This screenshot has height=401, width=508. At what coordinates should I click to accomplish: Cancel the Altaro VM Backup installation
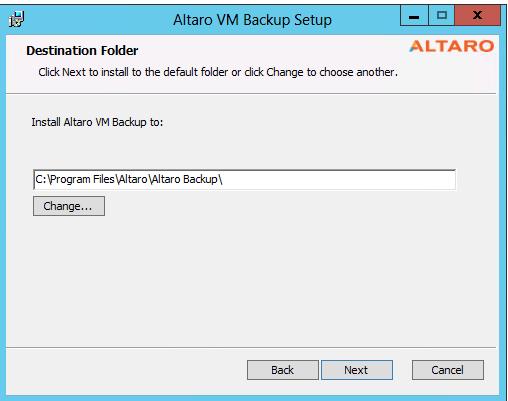(x=448, y=370)
